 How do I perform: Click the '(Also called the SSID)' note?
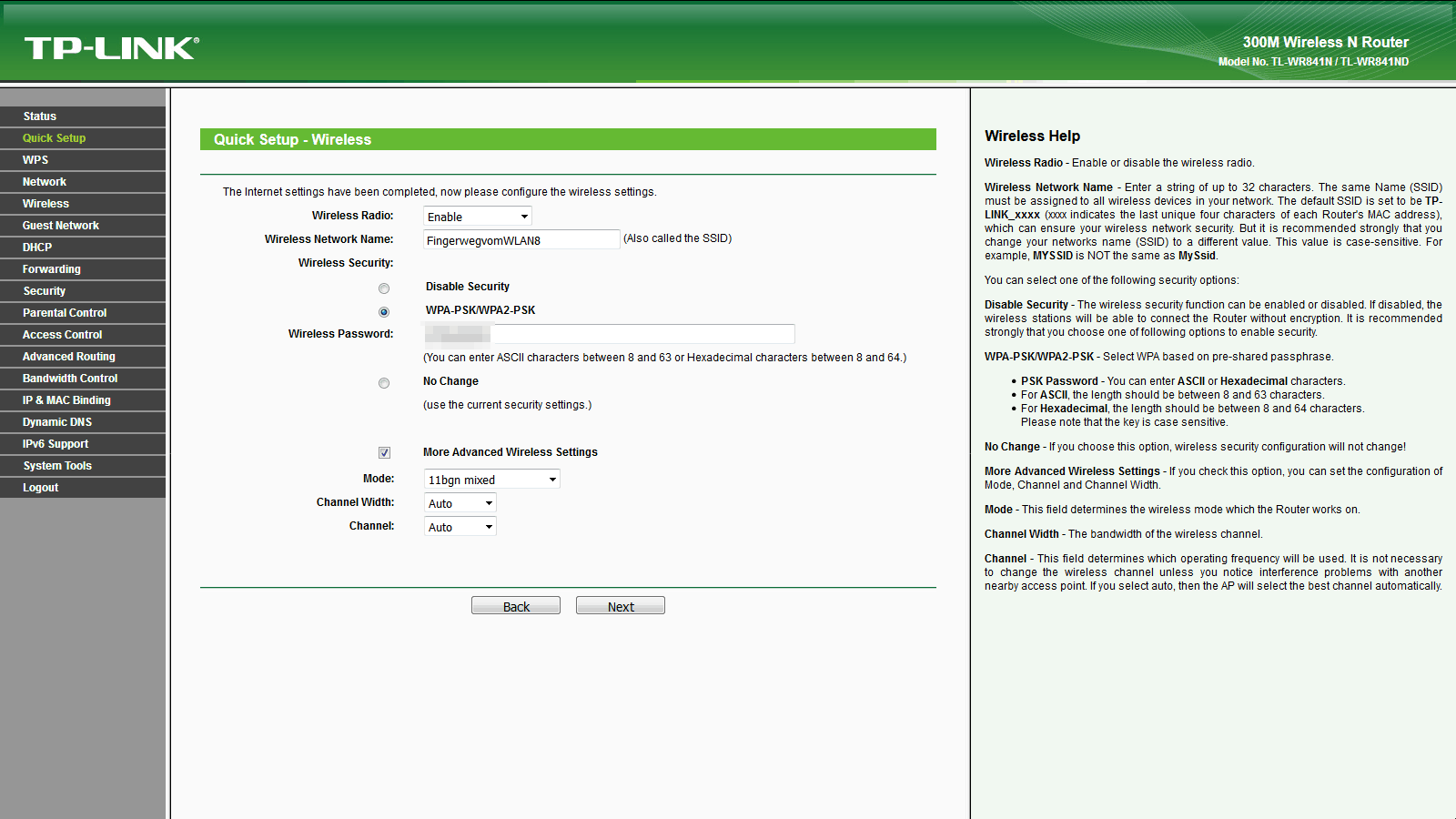tap(677, 238)
